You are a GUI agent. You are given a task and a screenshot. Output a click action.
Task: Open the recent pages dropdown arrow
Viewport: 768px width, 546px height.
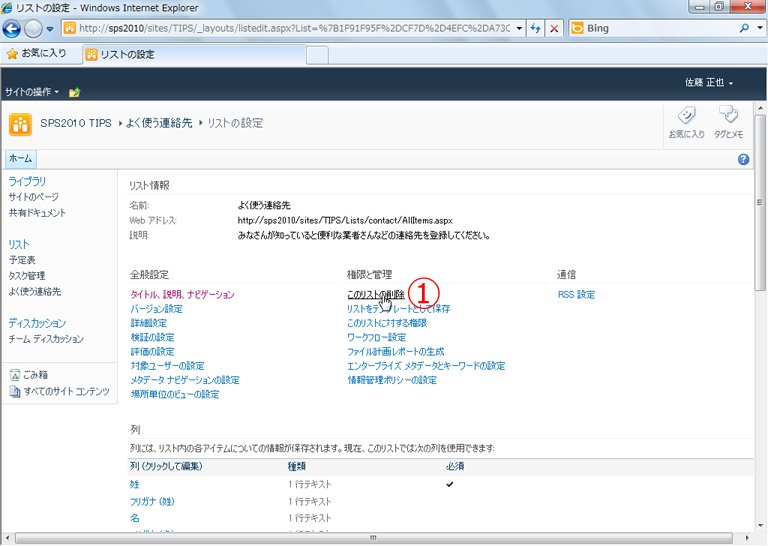(49, 29)
